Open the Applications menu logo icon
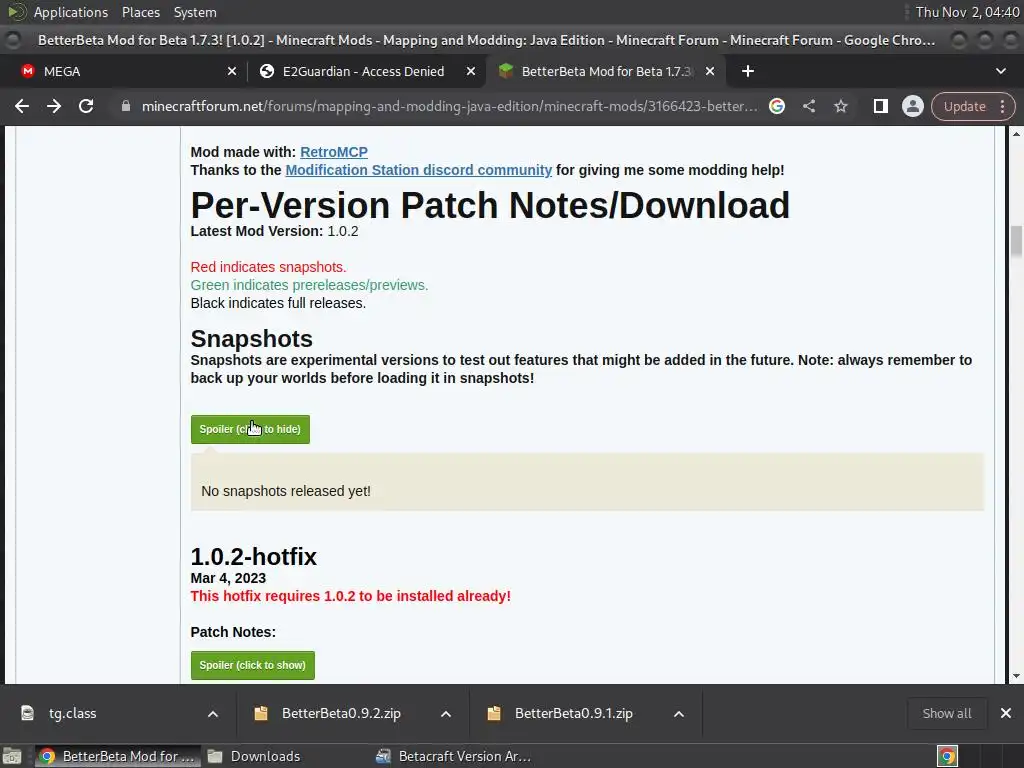The image size is (1024, 768). coord(16,12)
